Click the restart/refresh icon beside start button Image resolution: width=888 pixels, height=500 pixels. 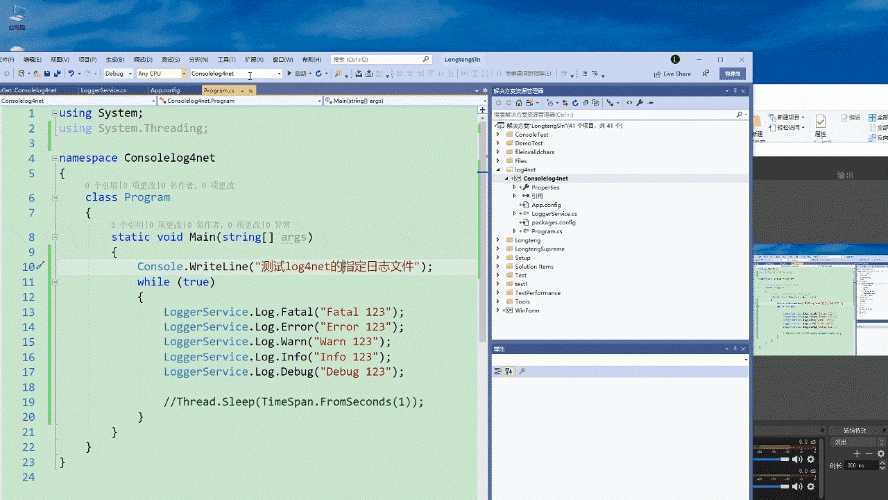click(x=318, y=74)
